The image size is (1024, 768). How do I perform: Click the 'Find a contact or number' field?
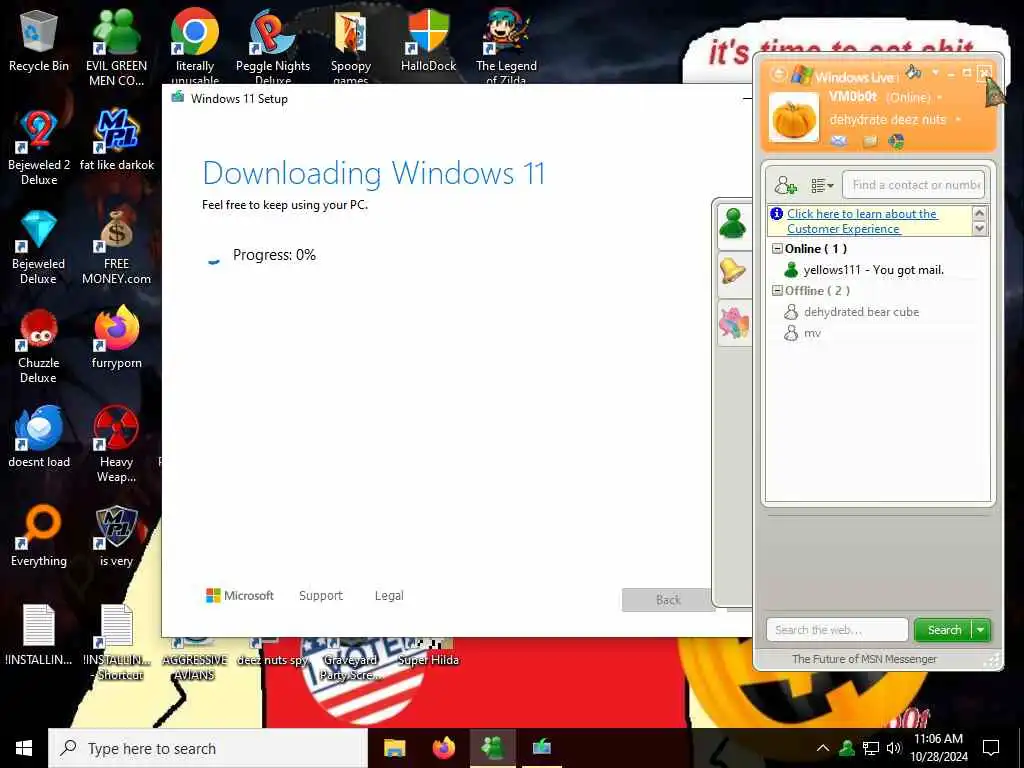(914, 185)
